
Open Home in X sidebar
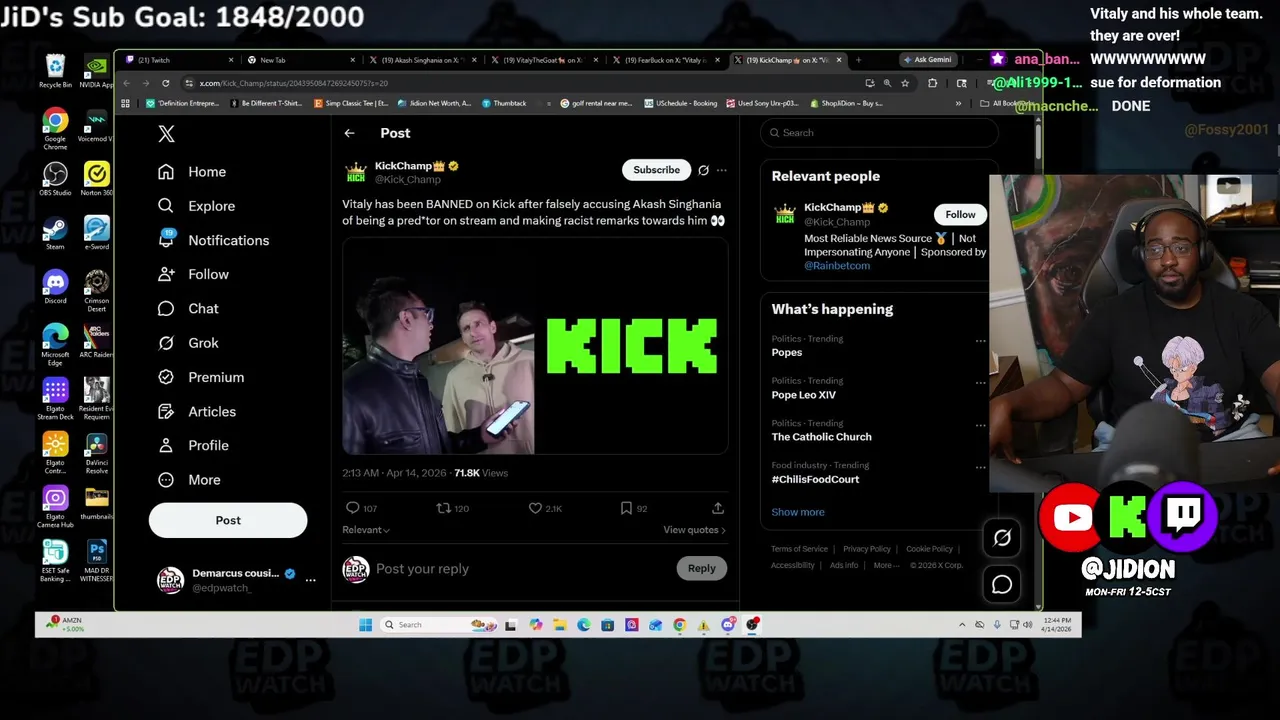tap(192, 172)
